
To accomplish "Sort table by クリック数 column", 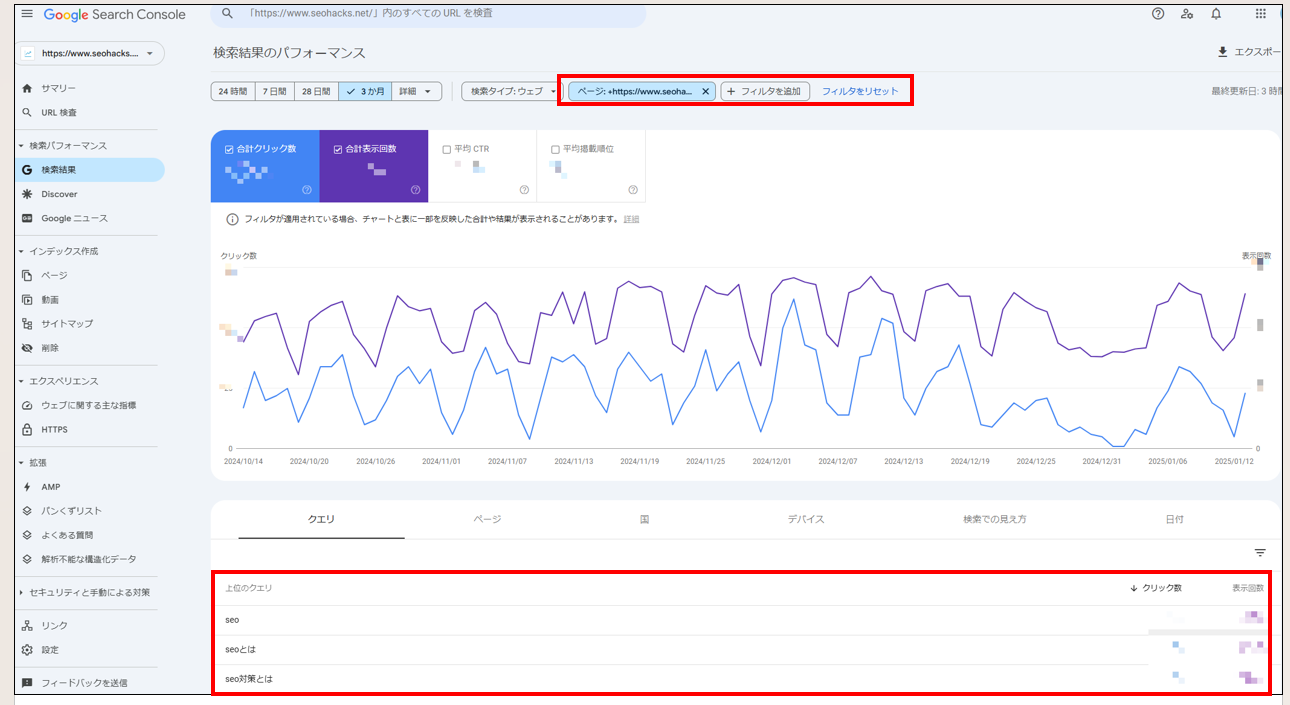I will [x=1156, y=588].
